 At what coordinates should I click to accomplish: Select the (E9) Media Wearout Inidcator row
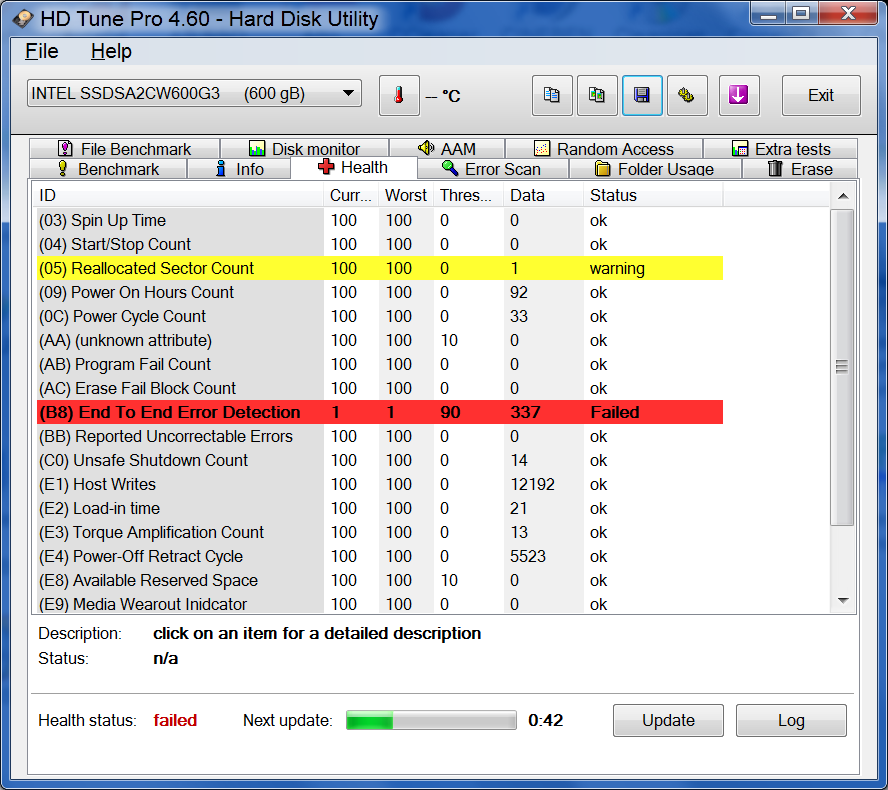pos(380,604)
